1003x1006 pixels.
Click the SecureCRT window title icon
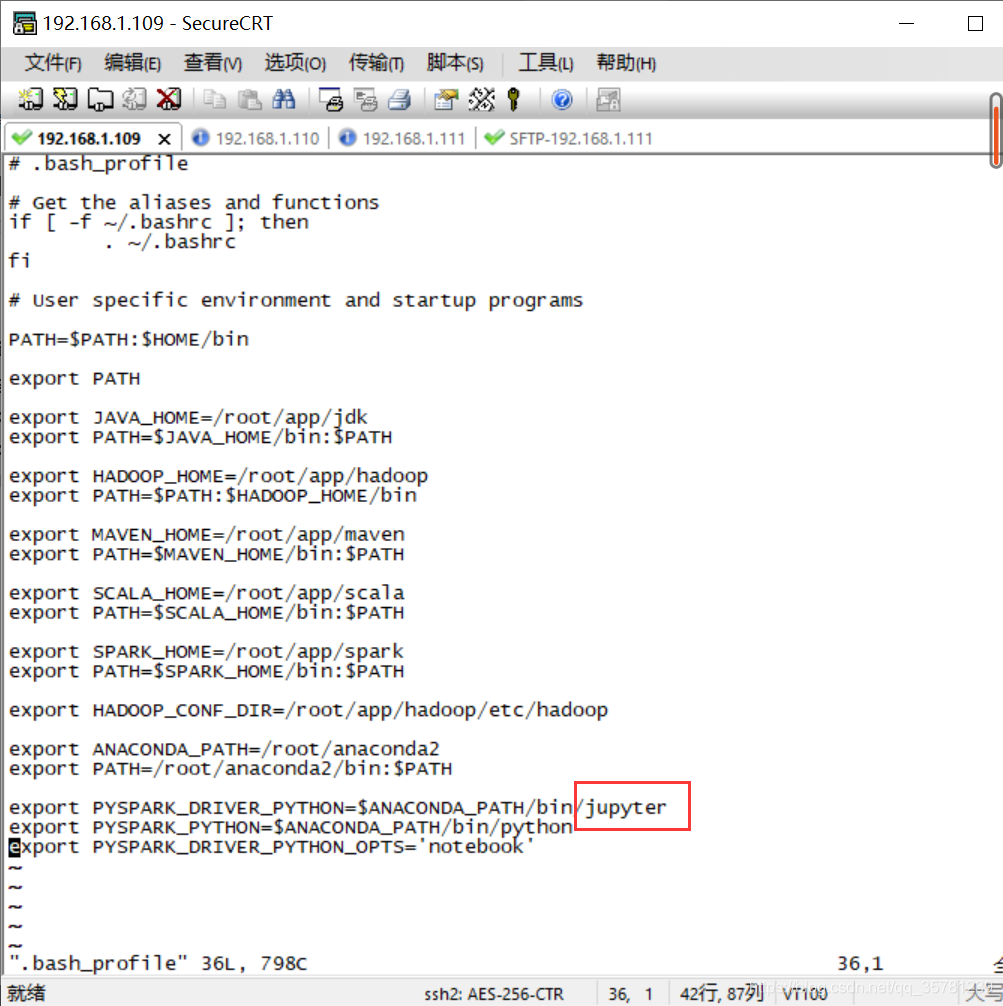pos(23,22)
